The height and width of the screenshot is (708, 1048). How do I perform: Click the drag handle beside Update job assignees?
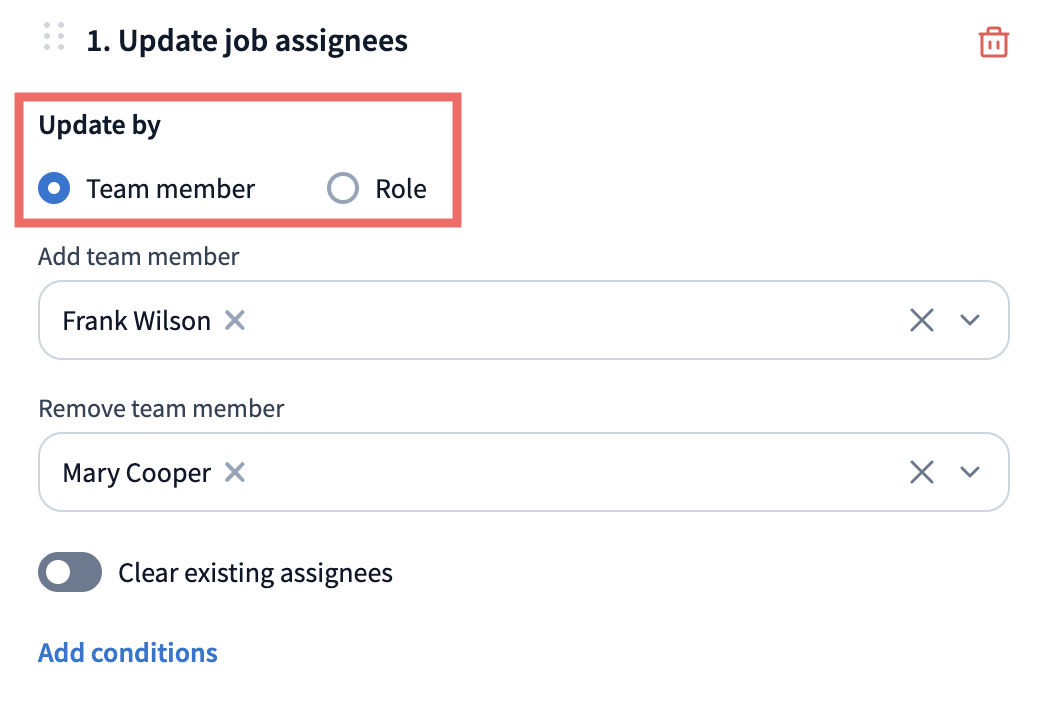pyautogui.click(x=54, y=37)
